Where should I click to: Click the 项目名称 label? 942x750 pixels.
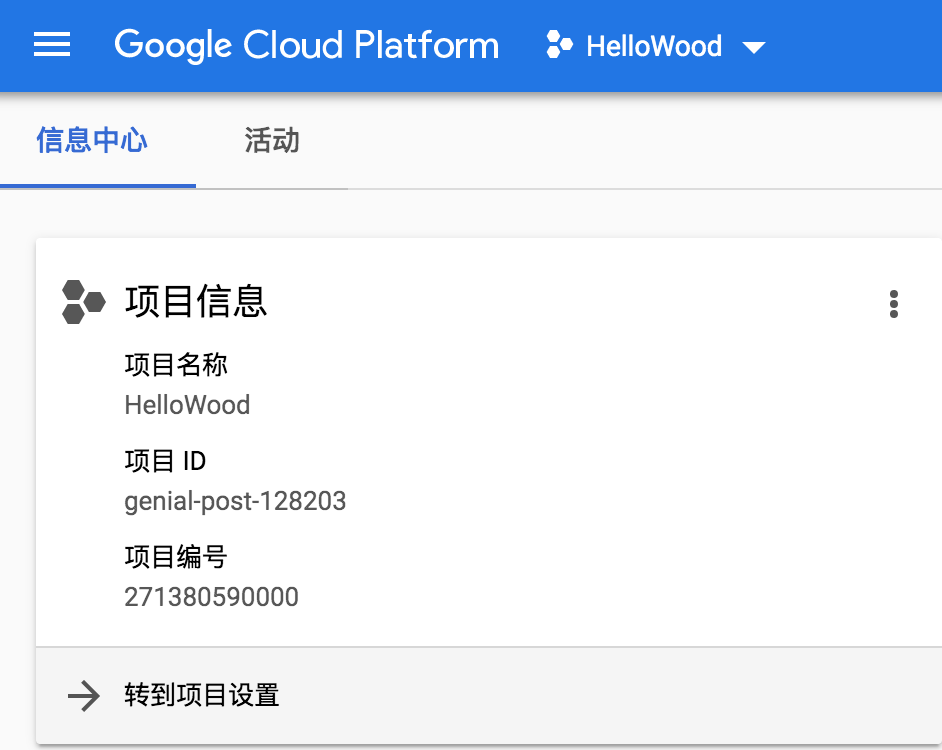pos(176,365)
